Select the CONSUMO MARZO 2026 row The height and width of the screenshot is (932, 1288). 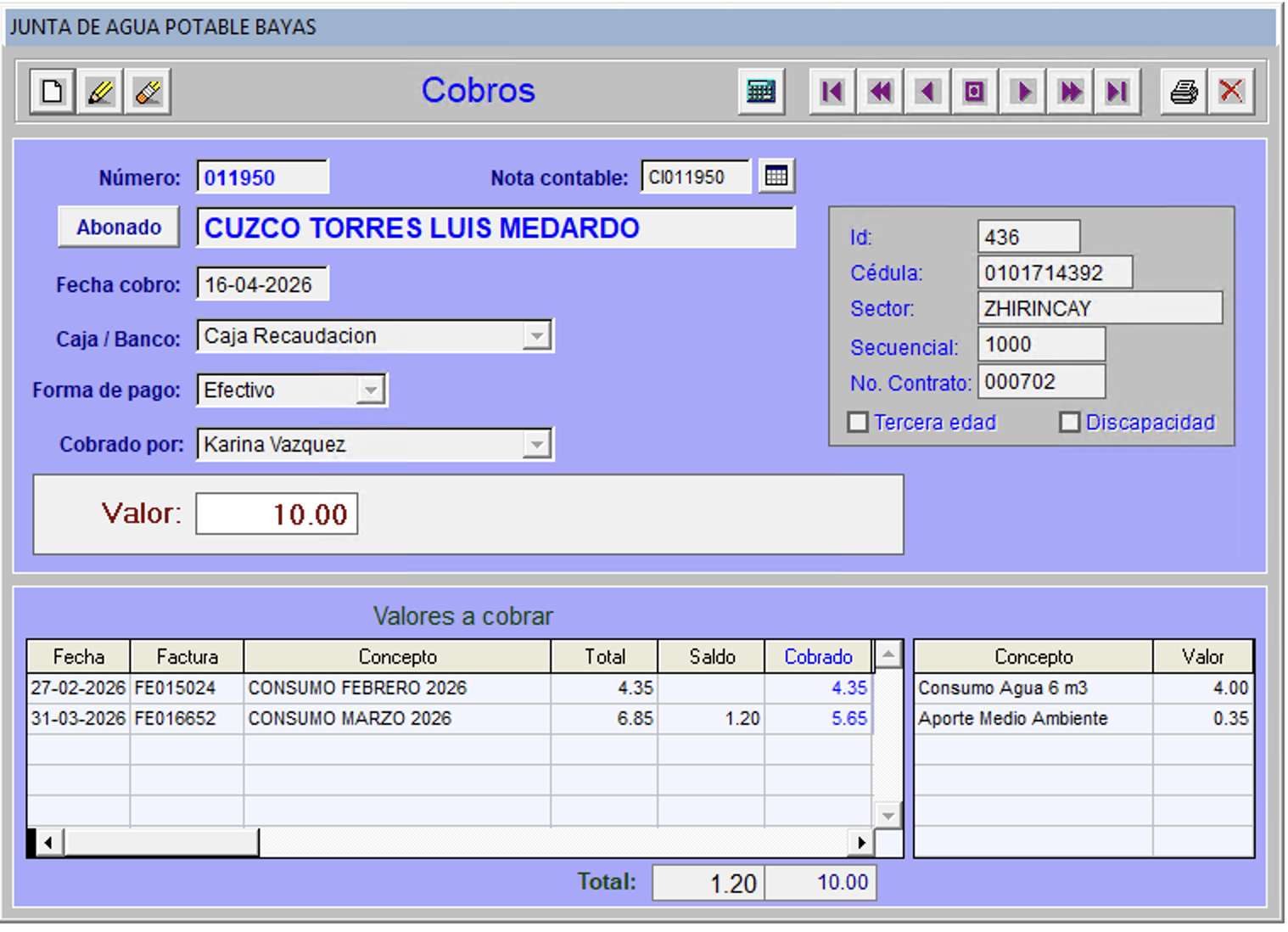349,718
